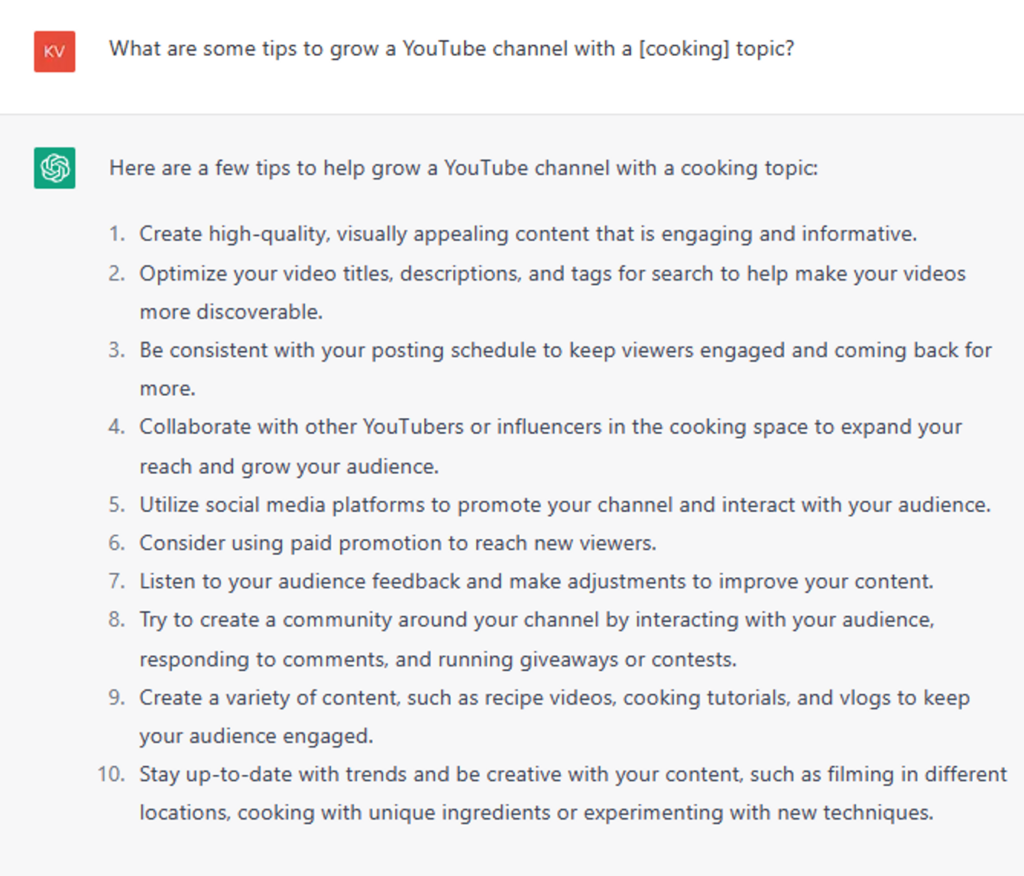The height and width of the screenshot is (876, 1024).
Task: Click the text 'your audience engaged.'
Action: [x=256, y=736]
